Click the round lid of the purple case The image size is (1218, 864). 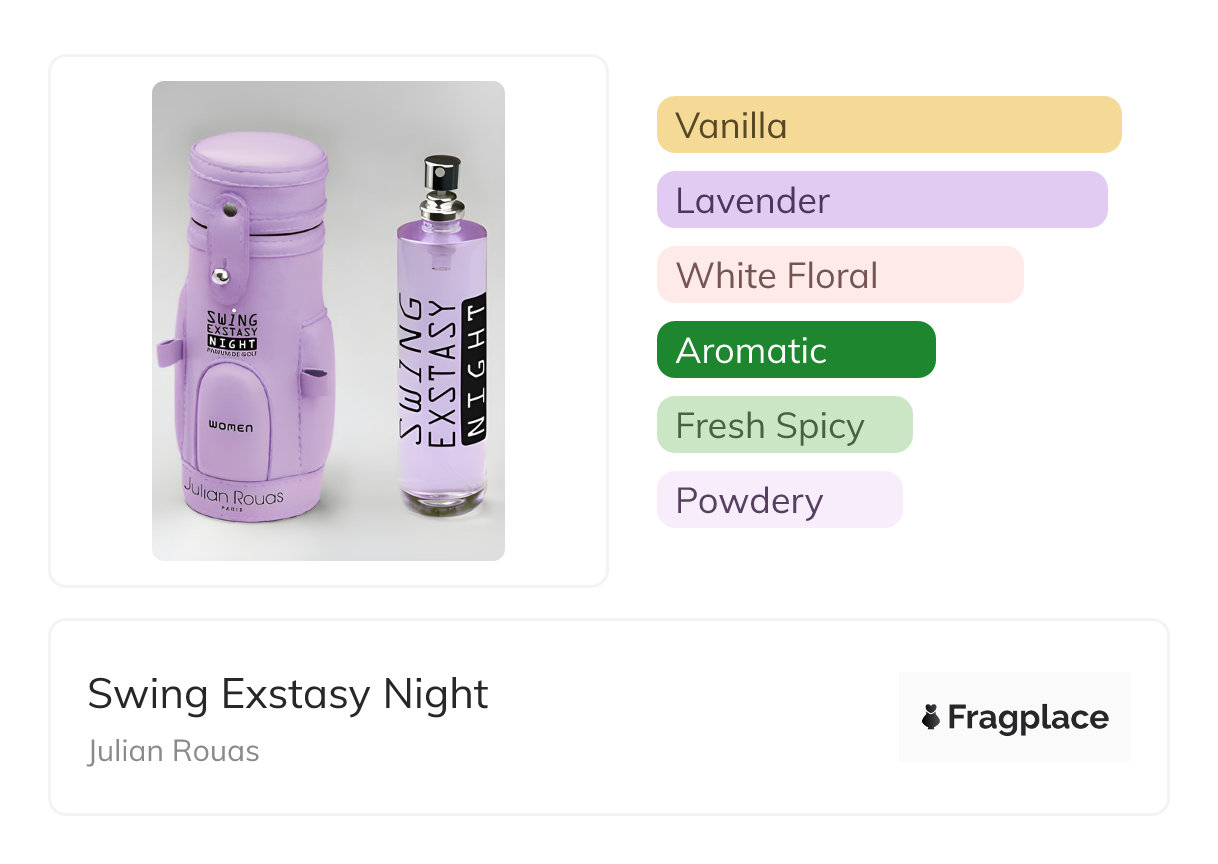tap(258, 158)
